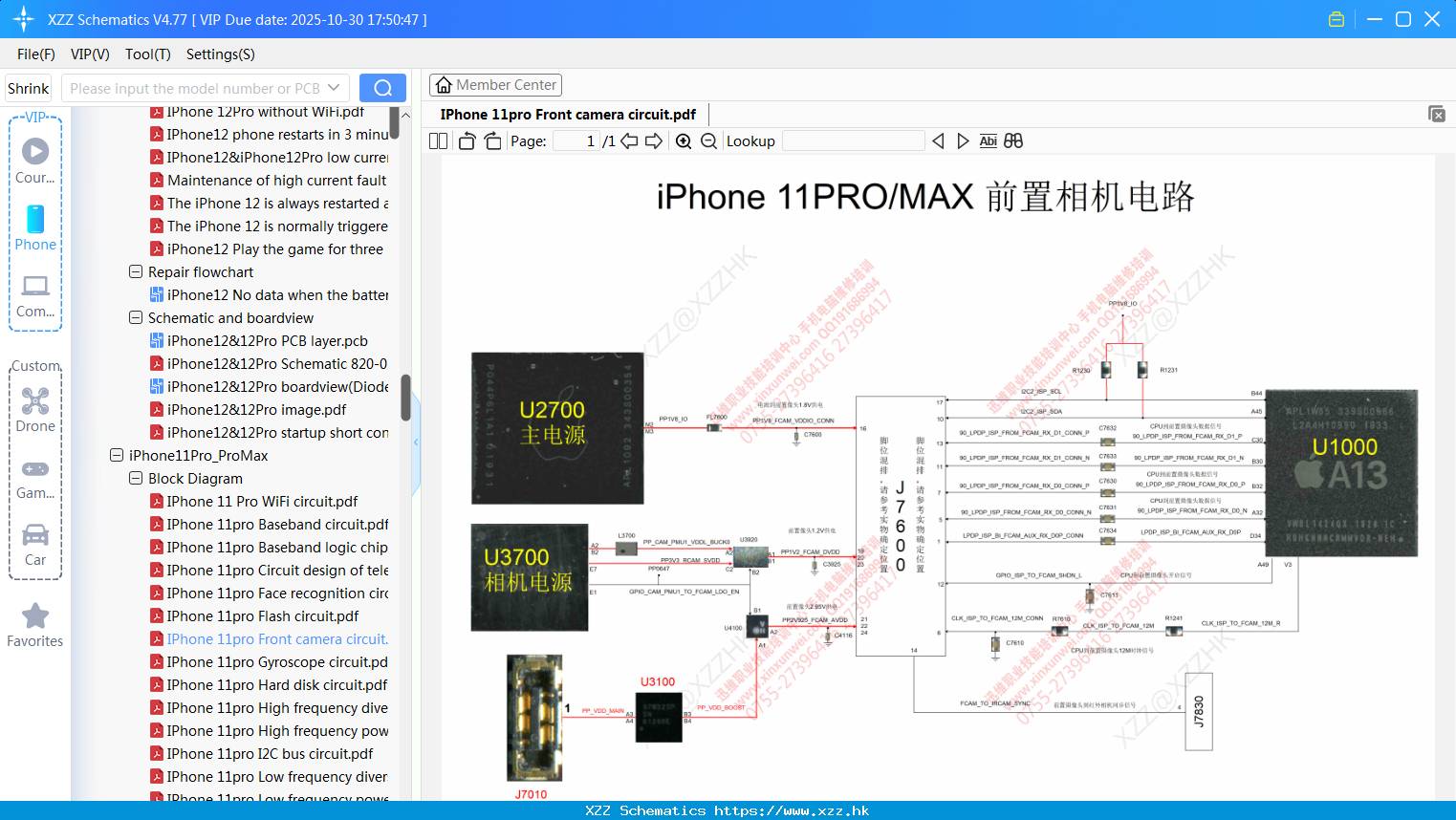Click the Lookup text field
The image size is (1456, 820).
(853, 141)
